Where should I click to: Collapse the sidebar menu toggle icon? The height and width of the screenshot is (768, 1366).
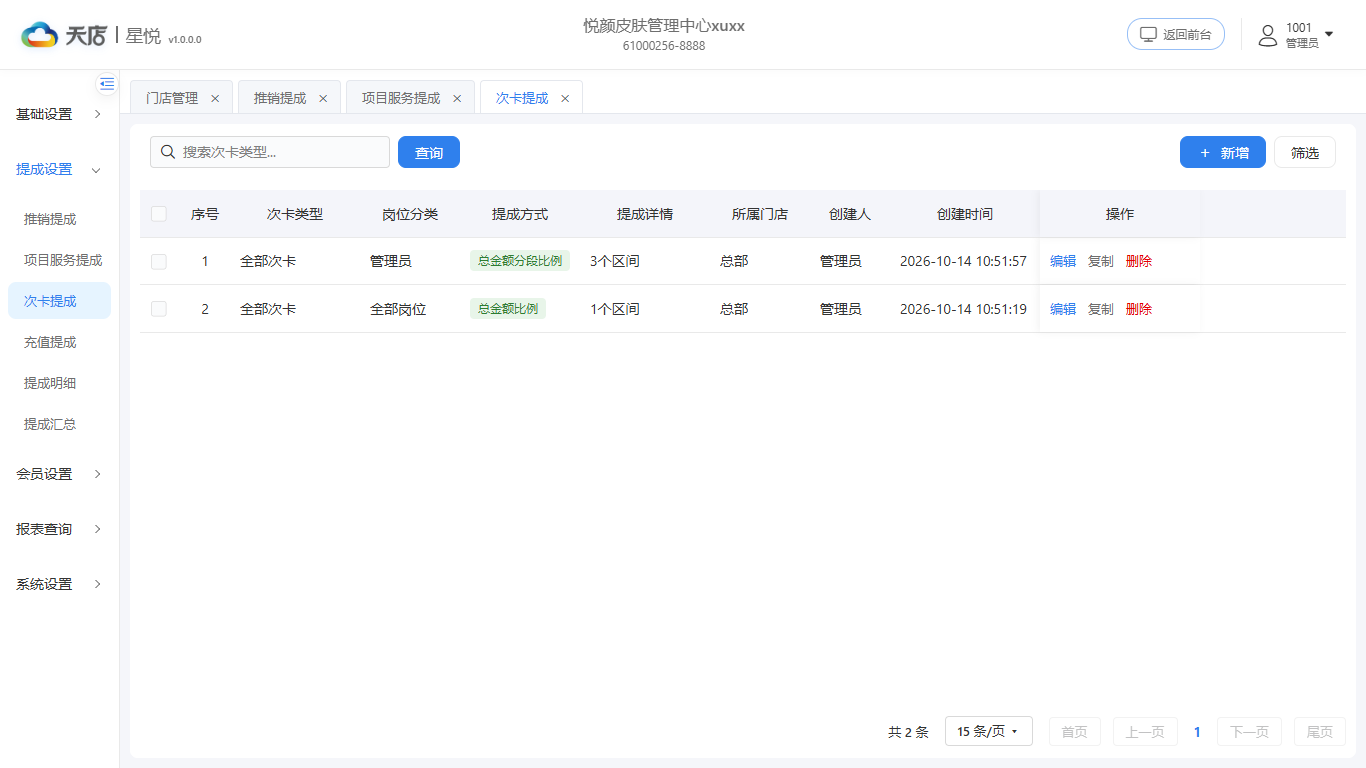tap(107, 83)
